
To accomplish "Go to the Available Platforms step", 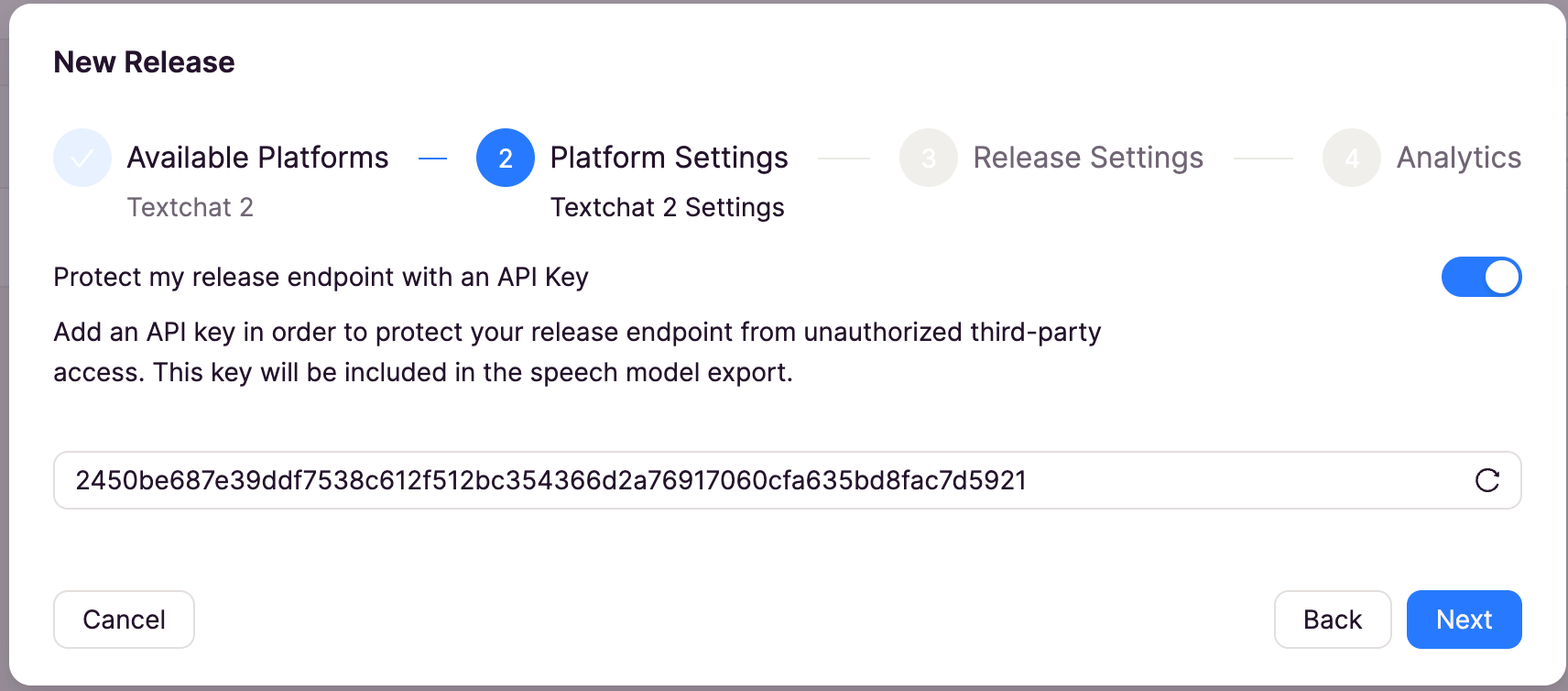I will coord(257,158).
